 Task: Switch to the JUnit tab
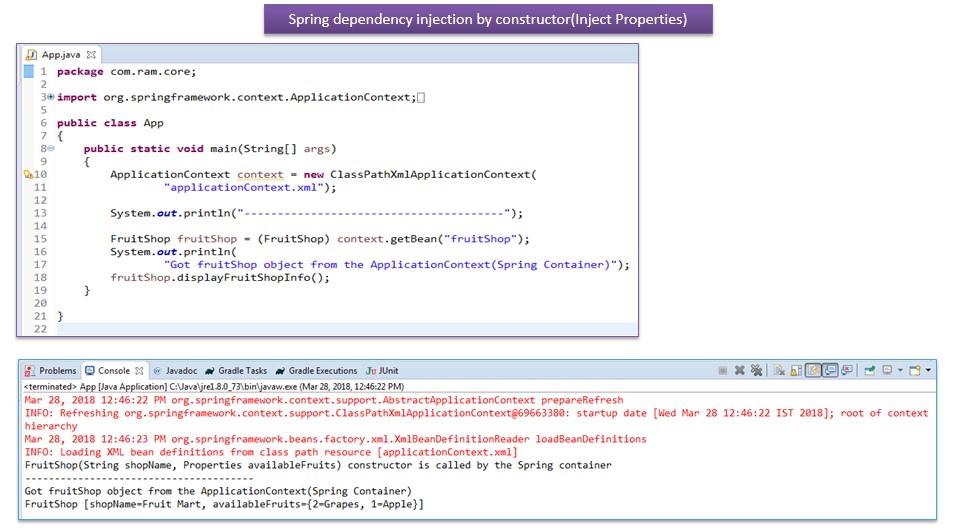pos(382,371)
